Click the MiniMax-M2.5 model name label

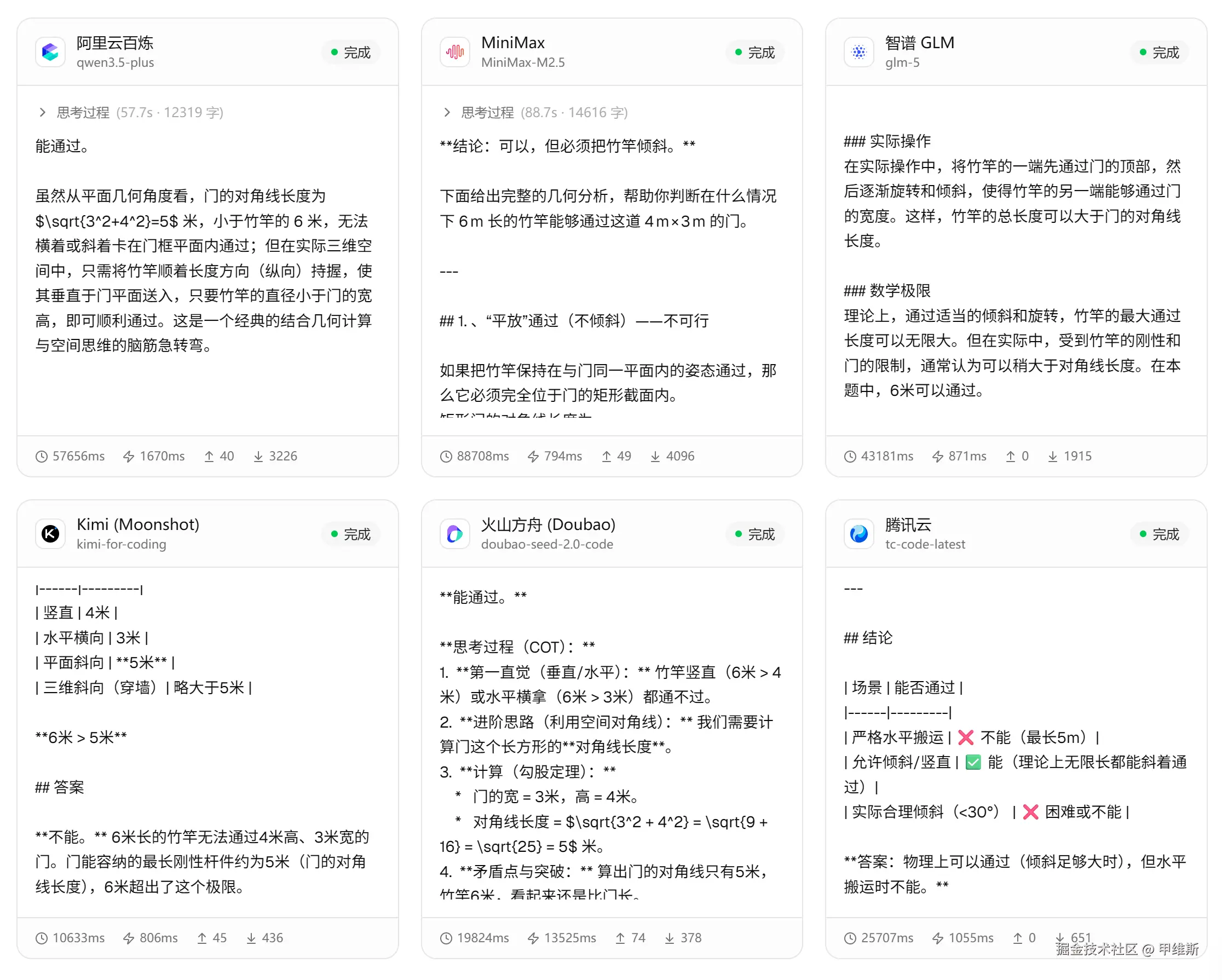pyautogui.click(x=523, y=62)
